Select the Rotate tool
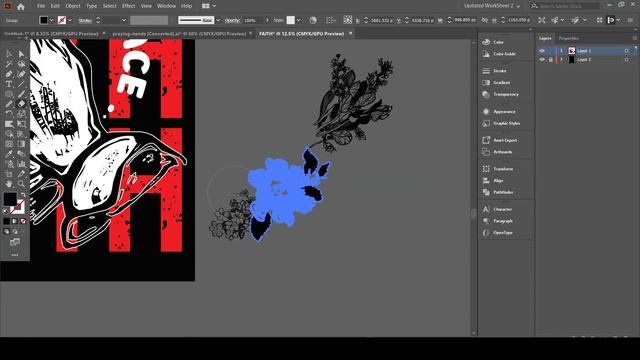The image size is (640, 360). pos(9,114)
